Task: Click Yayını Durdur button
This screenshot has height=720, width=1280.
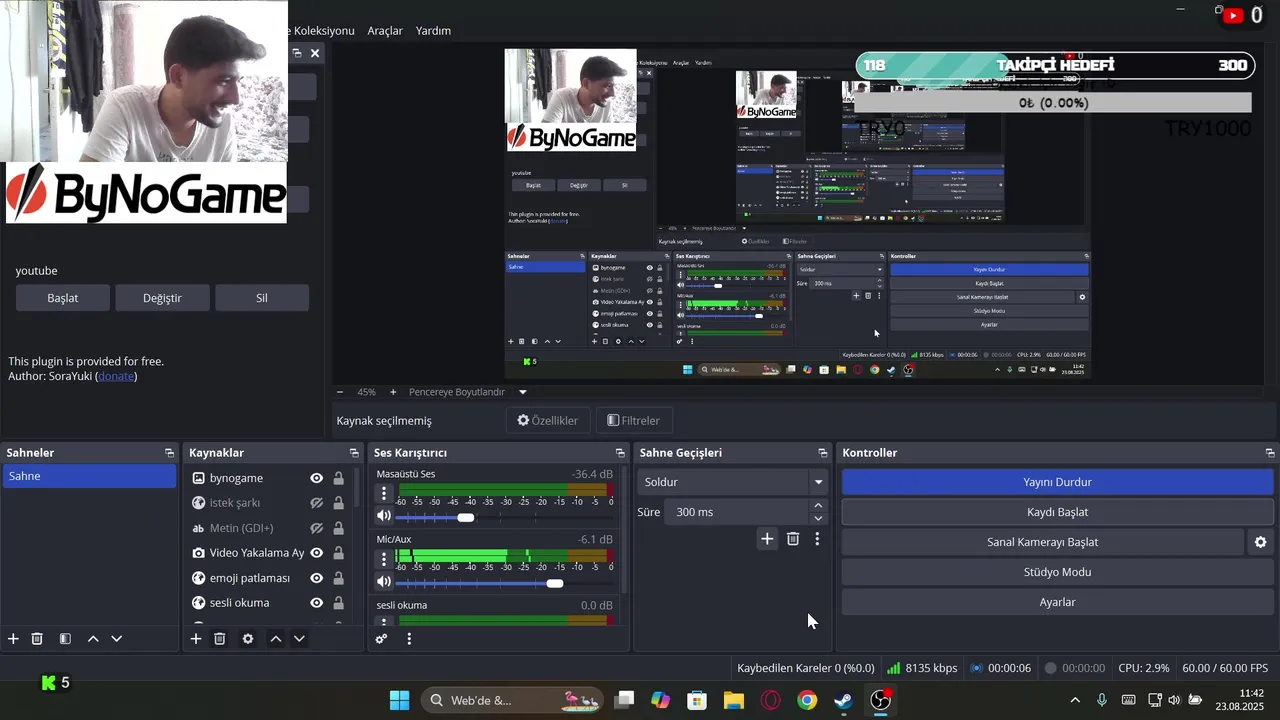Action: (x=1057, y=482)
